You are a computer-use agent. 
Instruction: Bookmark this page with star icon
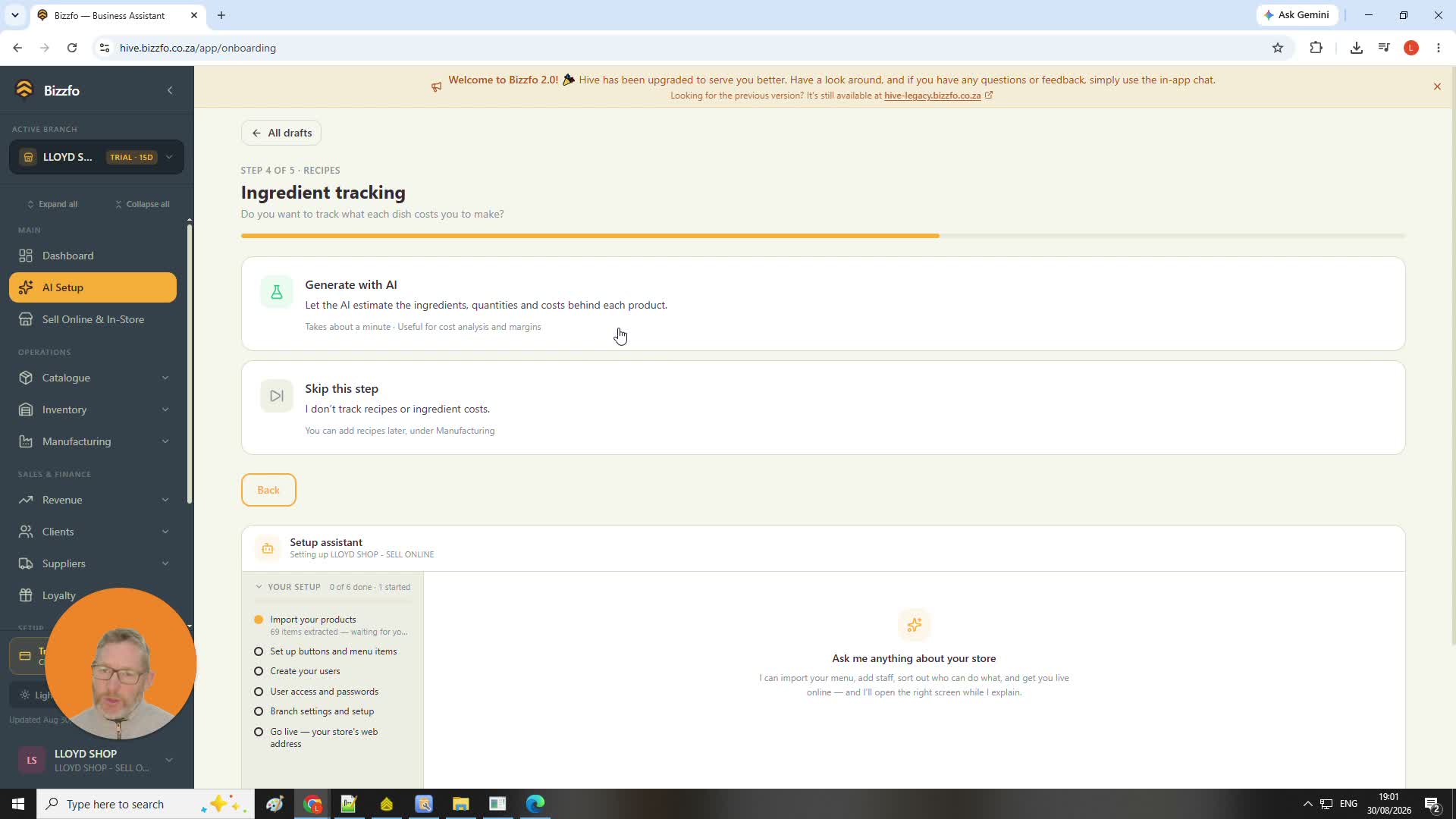(x=1278, y=48)
